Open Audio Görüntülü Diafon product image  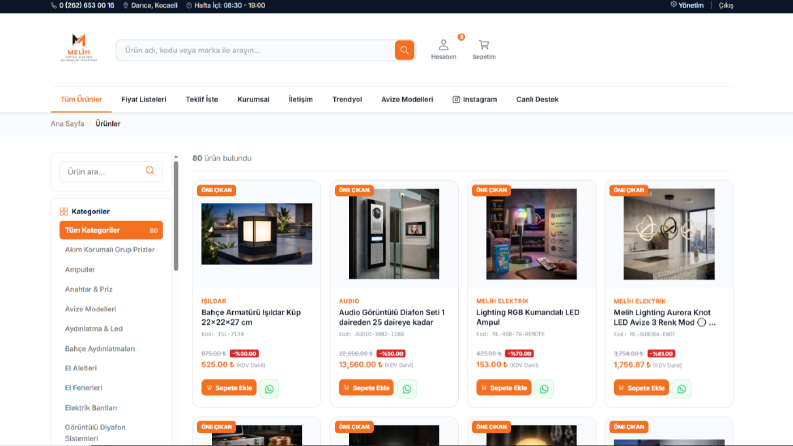pyautogui.click(x=394, y=234)
